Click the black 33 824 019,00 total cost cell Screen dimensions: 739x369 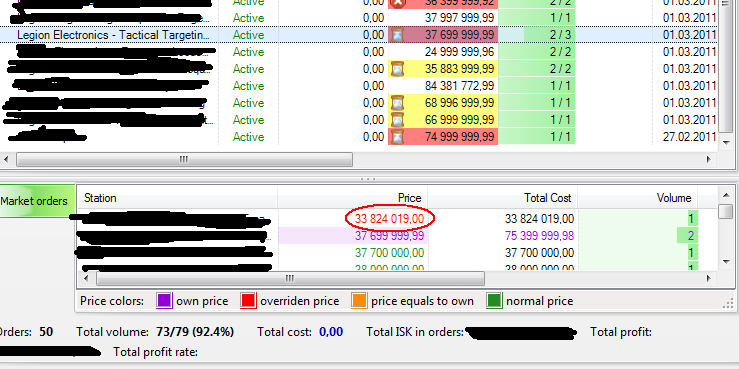539,219
